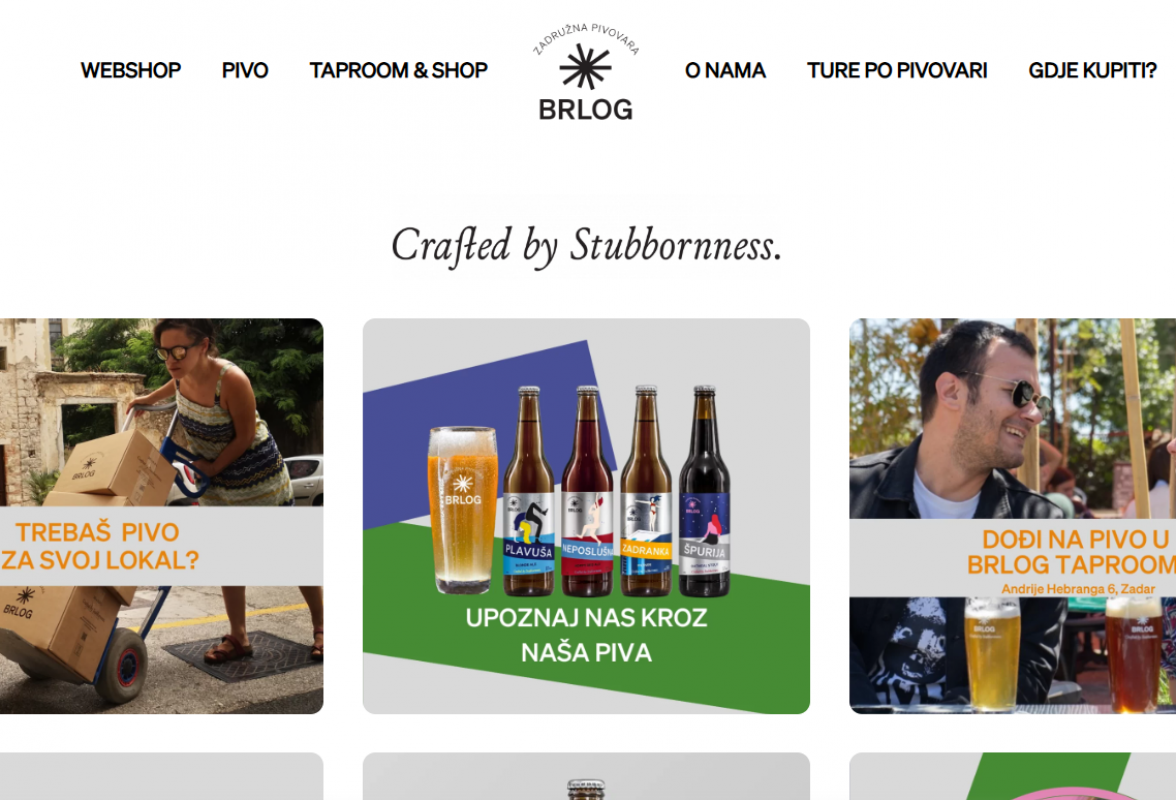Click the Plavuša beer bottle
The width and height of the screenshot is (1176, 800).
click(x=528, y=491)
